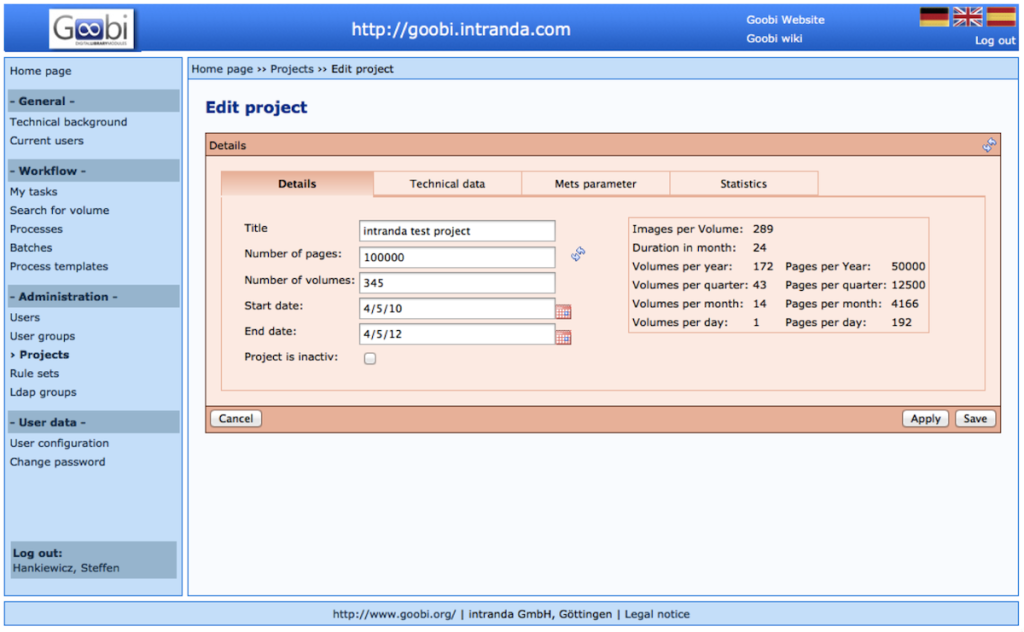Click Log out in the top header
This screenshot has width=1024, height=632.
[995, 40]
